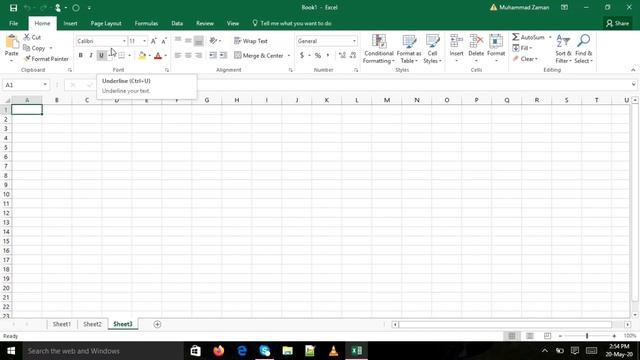Switch to the Page Layout tab

point(106,23)
